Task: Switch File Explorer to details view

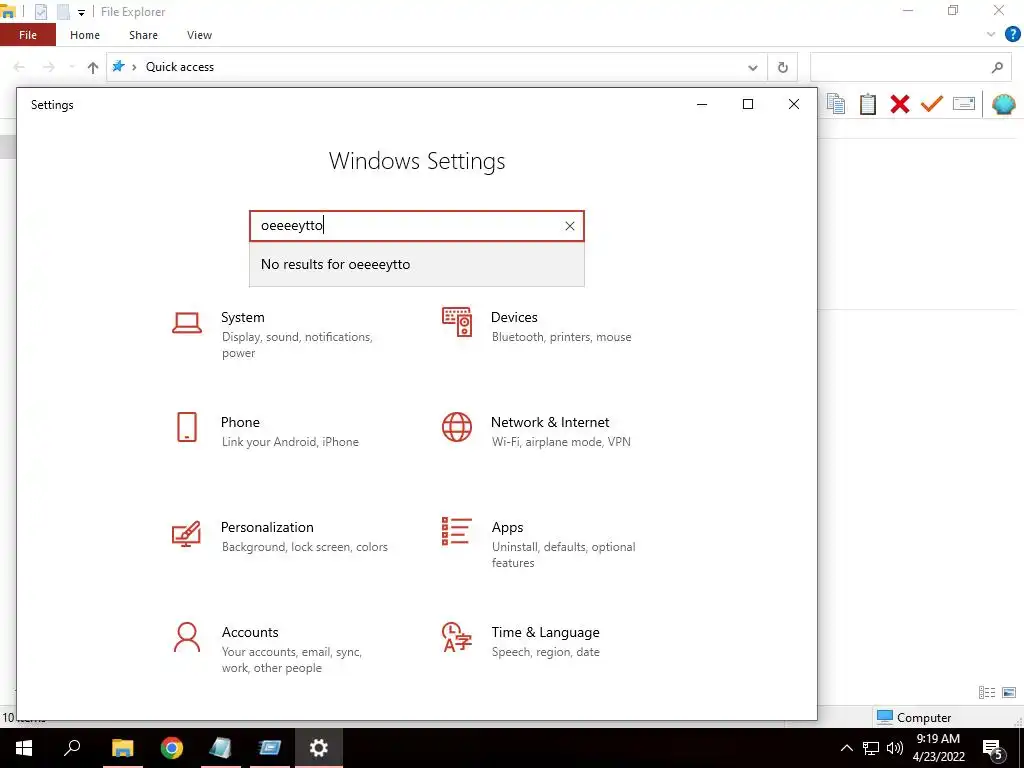Action: [x=987, y=692]
